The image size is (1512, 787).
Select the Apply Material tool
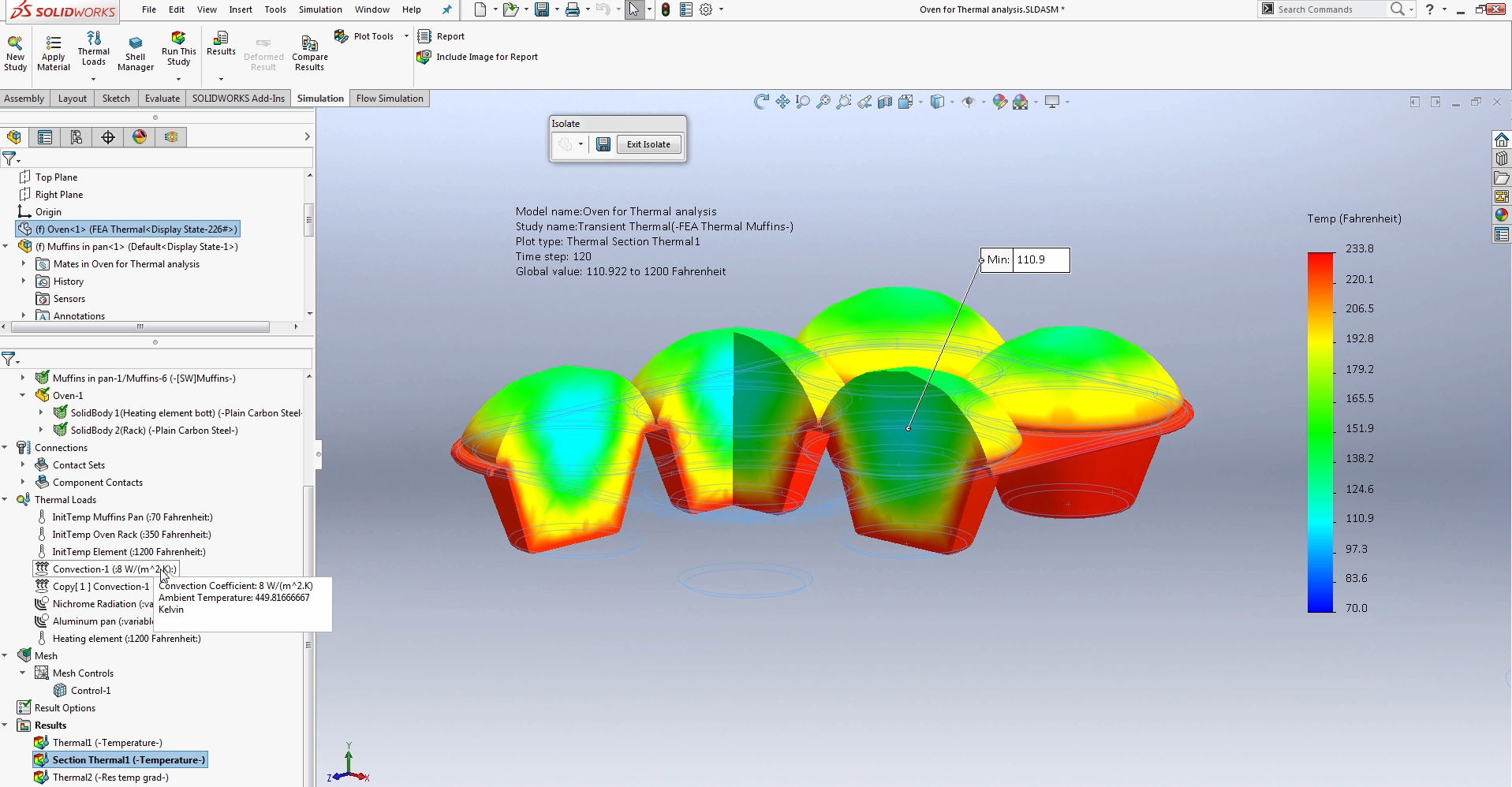point(52,53)
